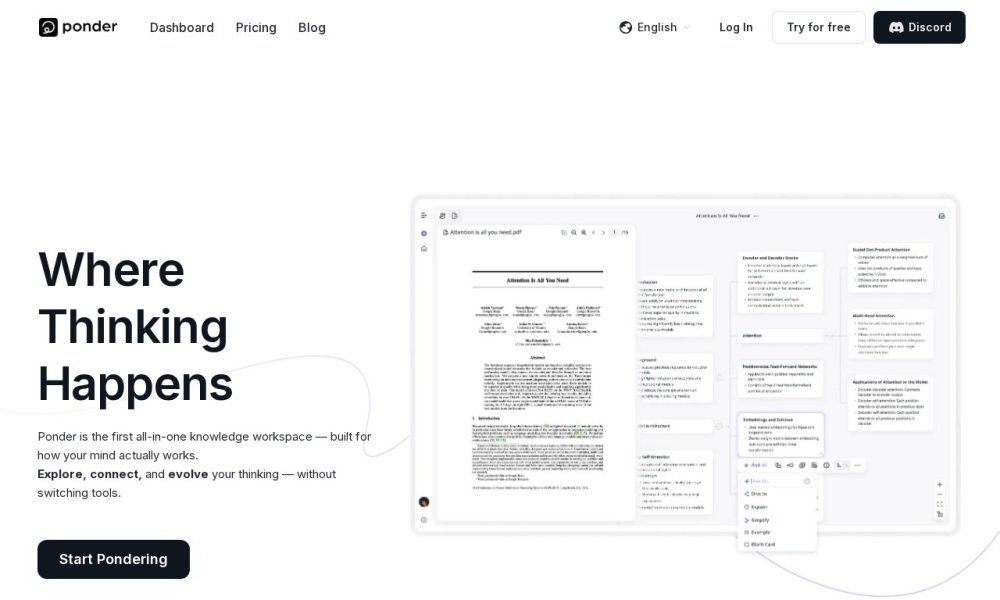Click the Log In button
Viewport: 1000px width, 600px height.
735,27
